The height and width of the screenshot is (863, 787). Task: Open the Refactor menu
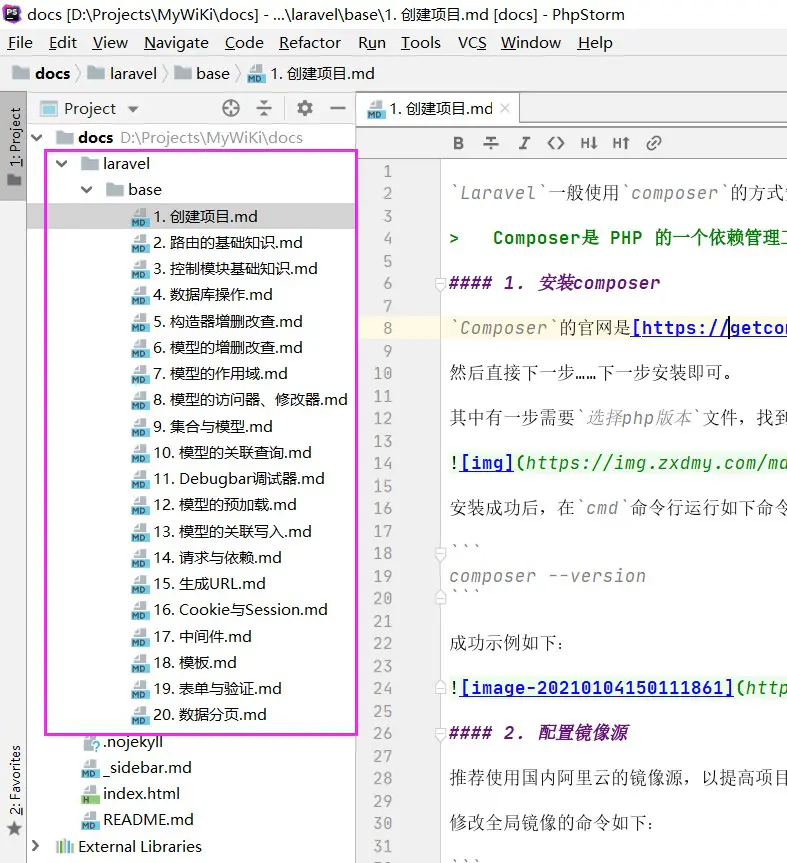pyautogui.click(x=310, y=42)
